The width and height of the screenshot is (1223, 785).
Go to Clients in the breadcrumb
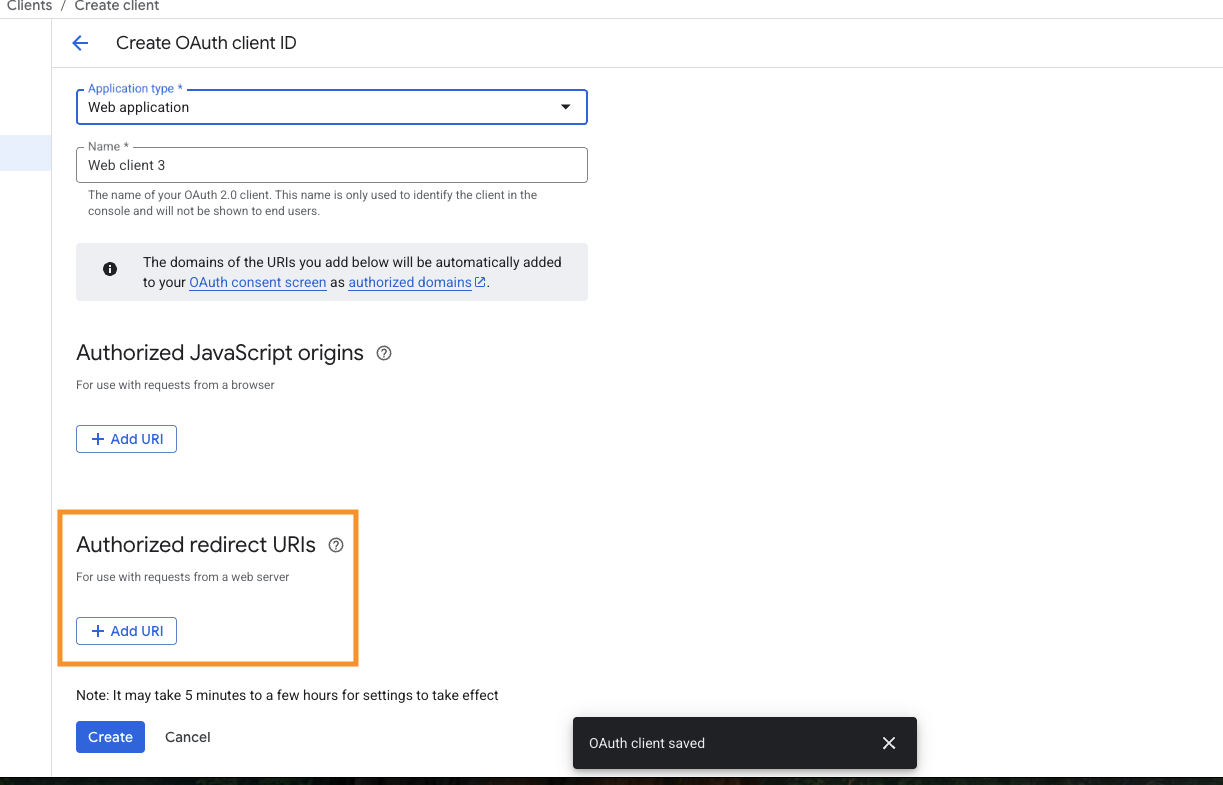29,6
